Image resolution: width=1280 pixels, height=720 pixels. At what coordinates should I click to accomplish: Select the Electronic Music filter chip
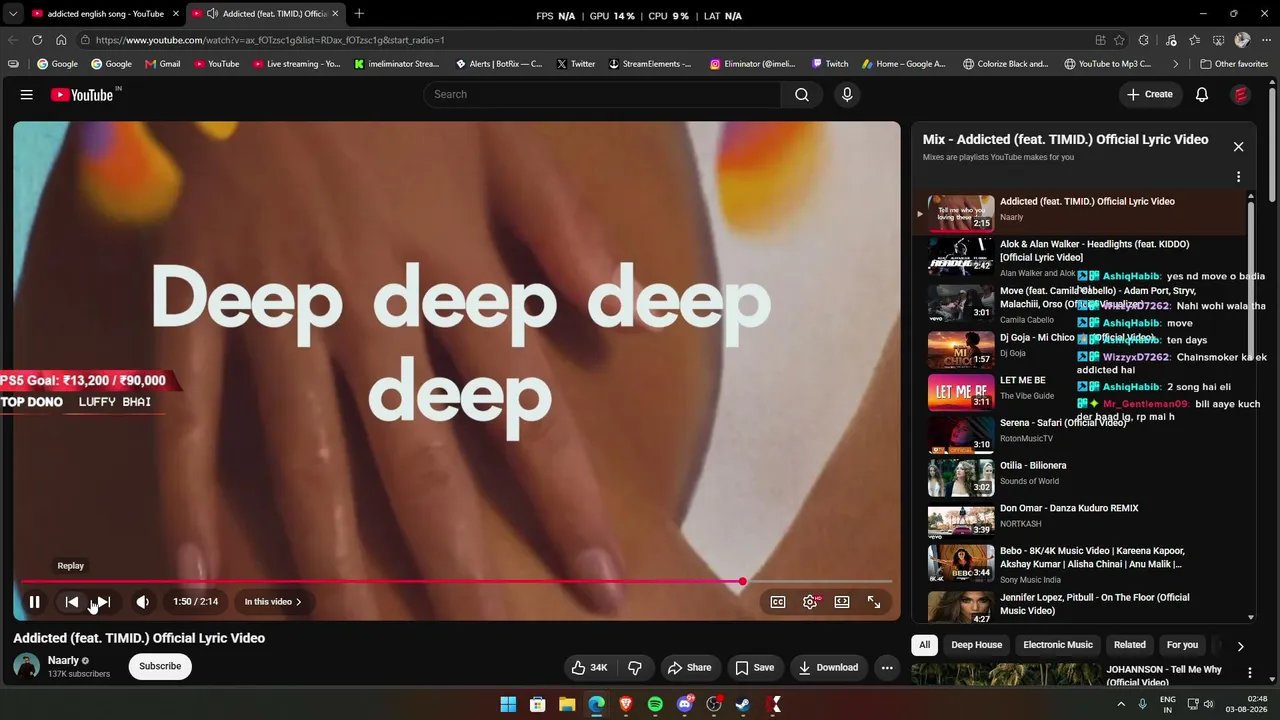click(1058, 645)
